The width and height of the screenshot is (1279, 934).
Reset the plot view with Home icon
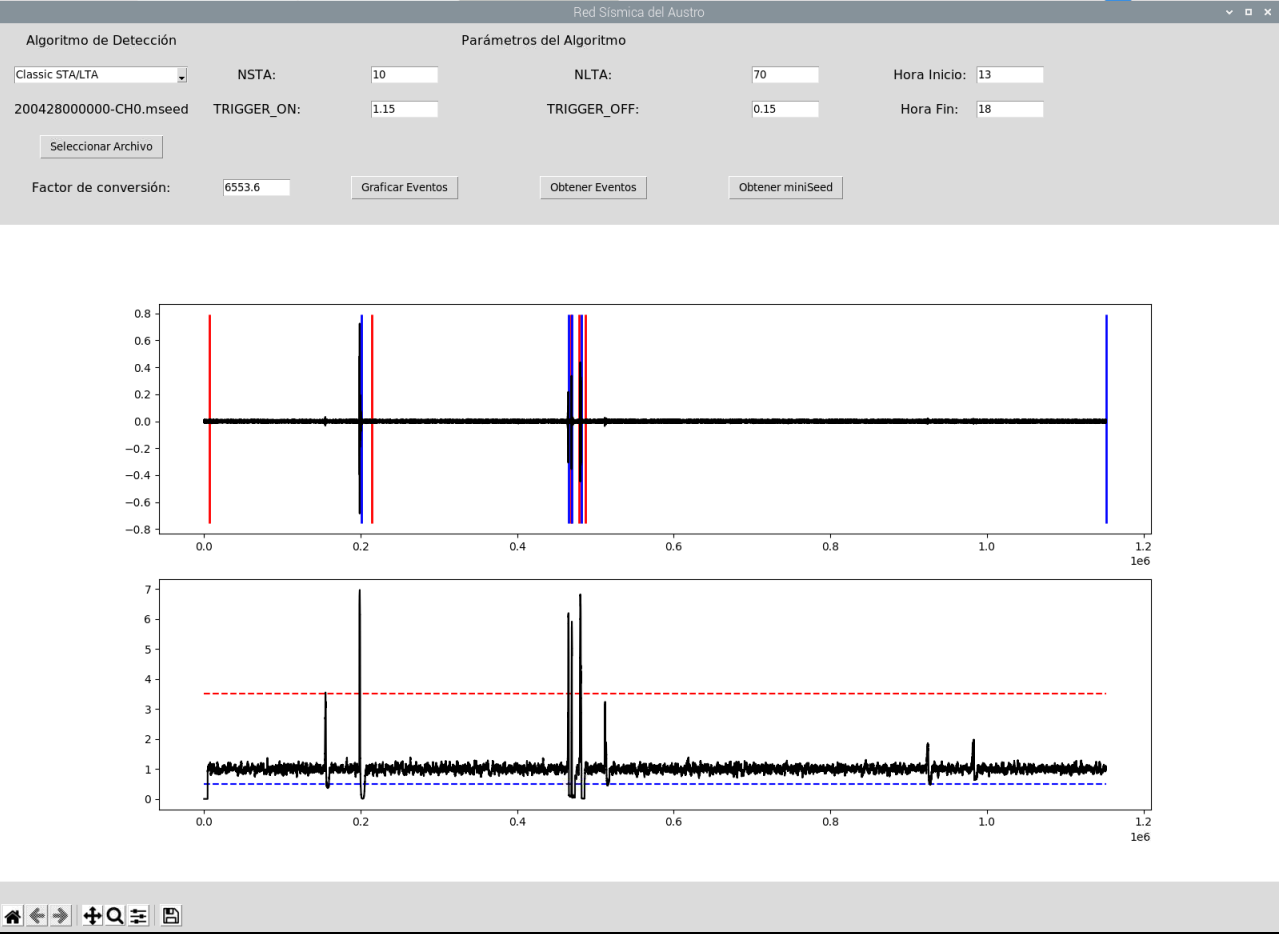pos(14,915)
